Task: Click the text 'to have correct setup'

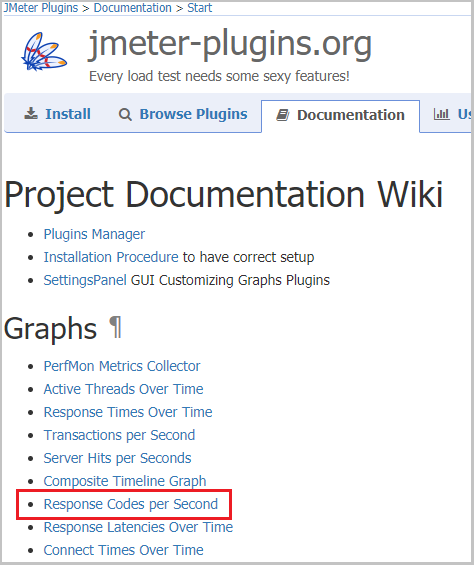Action: (248, 257)
